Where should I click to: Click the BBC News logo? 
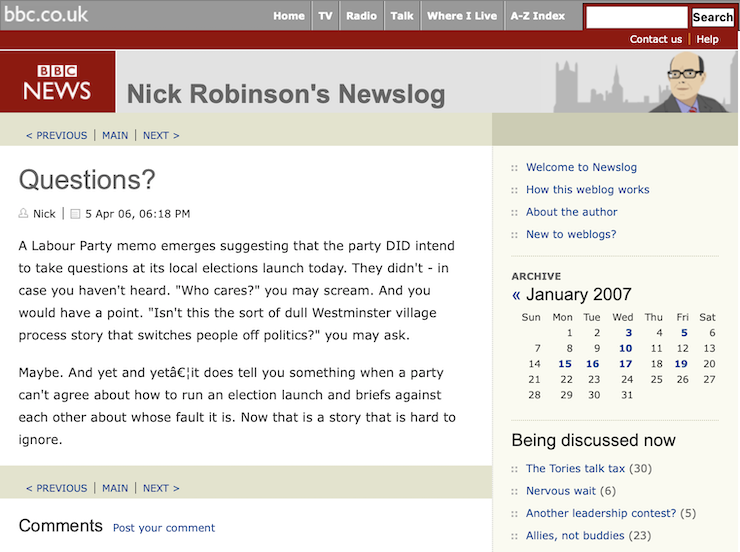coord(57,82)
